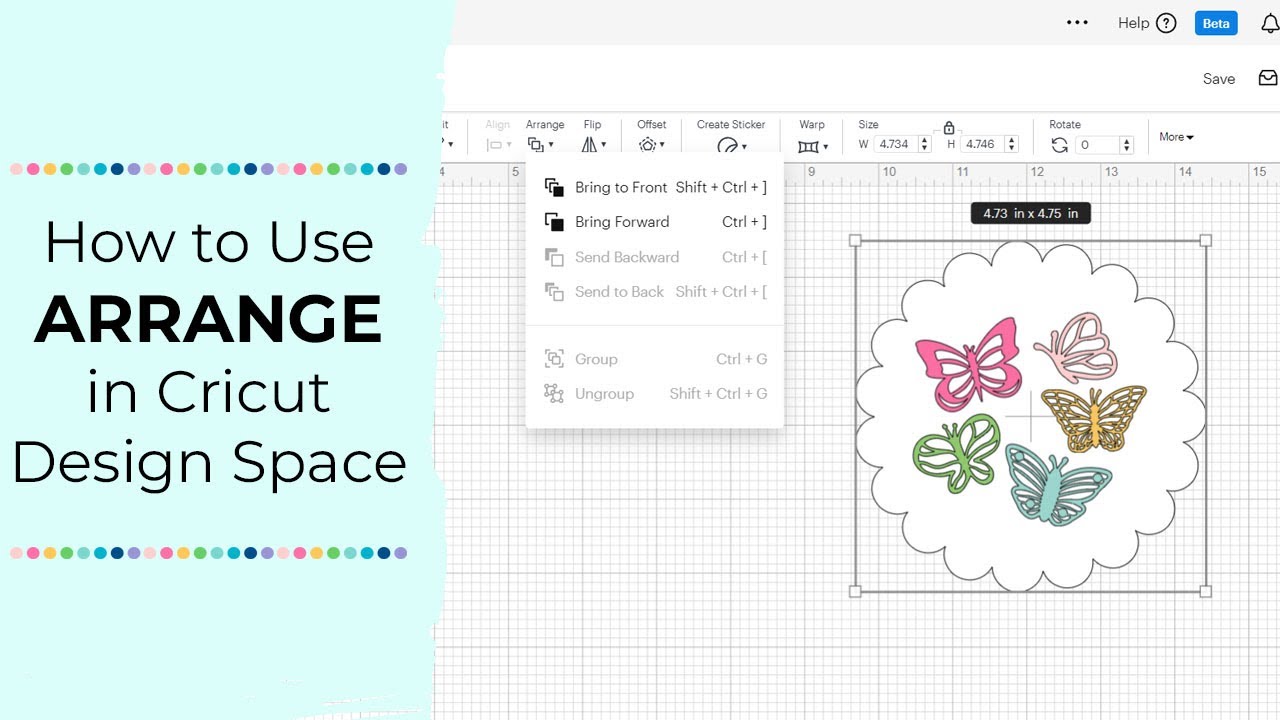
Task: Click the mail icon next to Save
Action: [1268, 78]
